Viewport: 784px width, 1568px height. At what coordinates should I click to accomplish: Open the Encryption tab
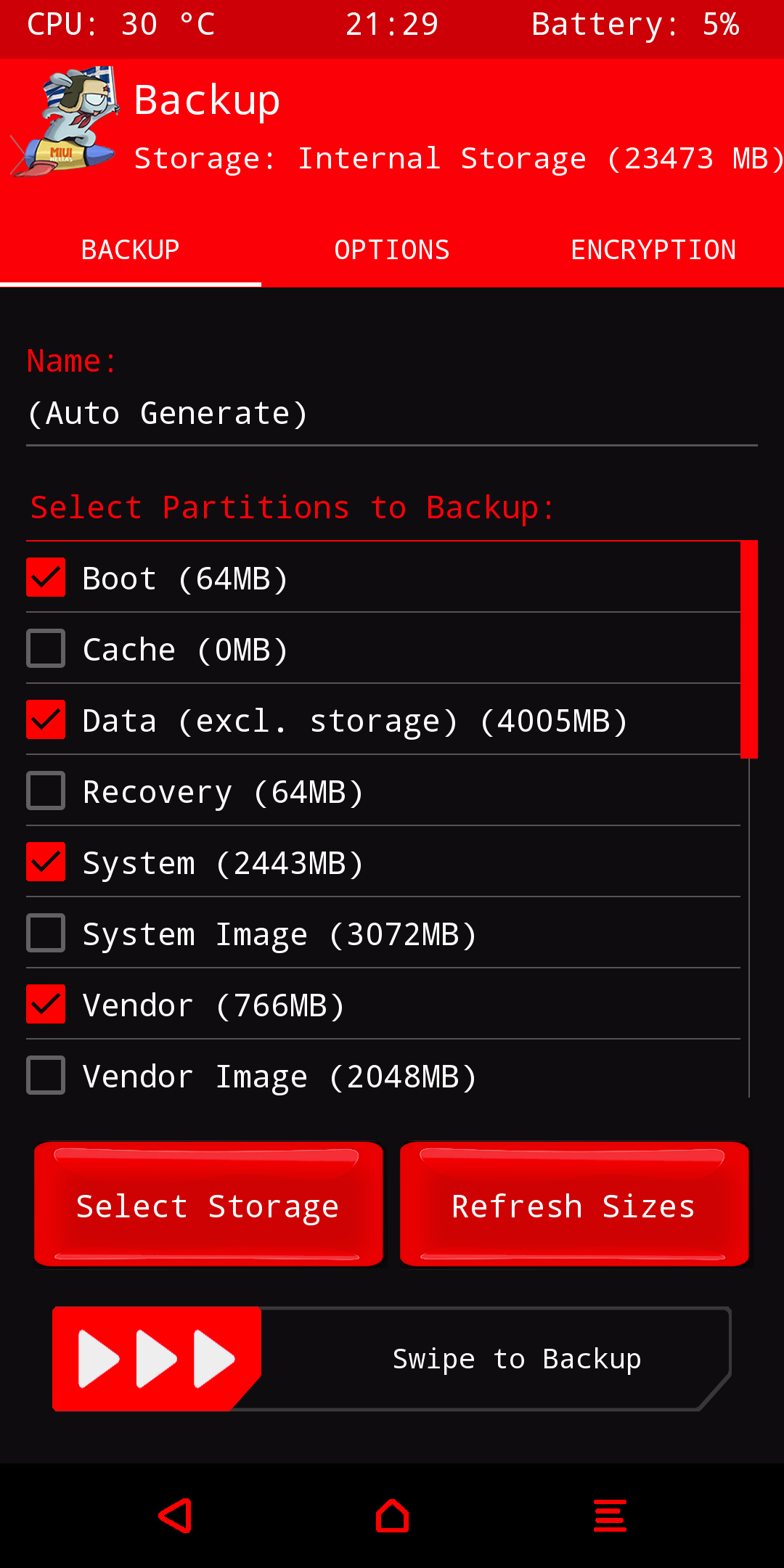pyautogui.click(x=653, y=250)
